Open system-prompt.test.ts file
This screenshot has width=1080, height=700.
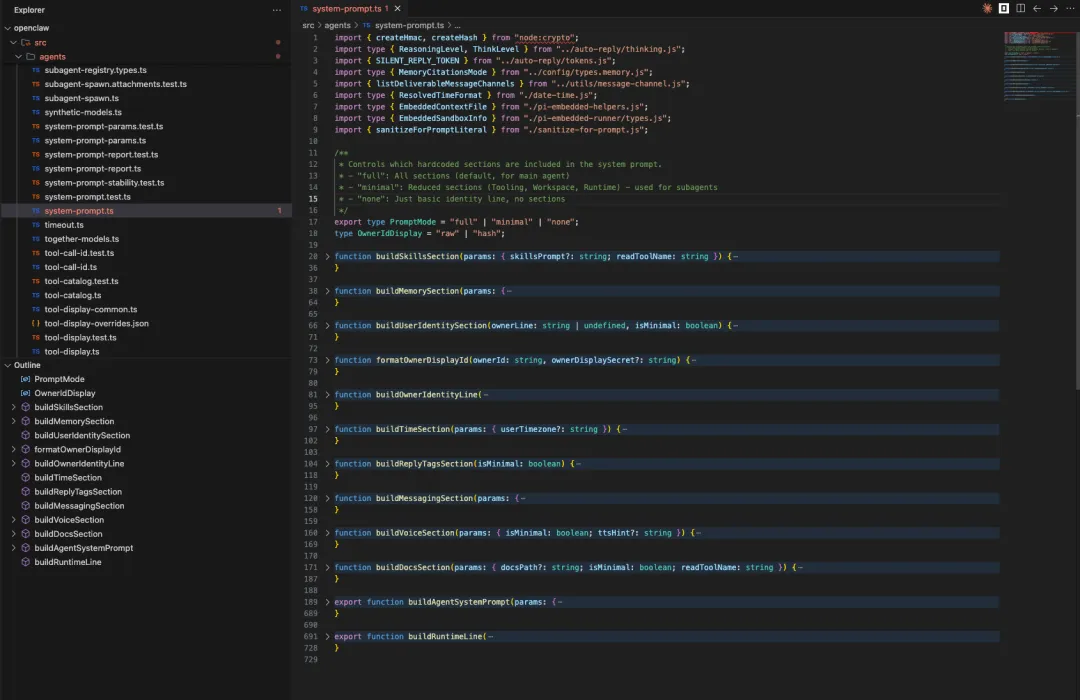[x=87, y=196]
